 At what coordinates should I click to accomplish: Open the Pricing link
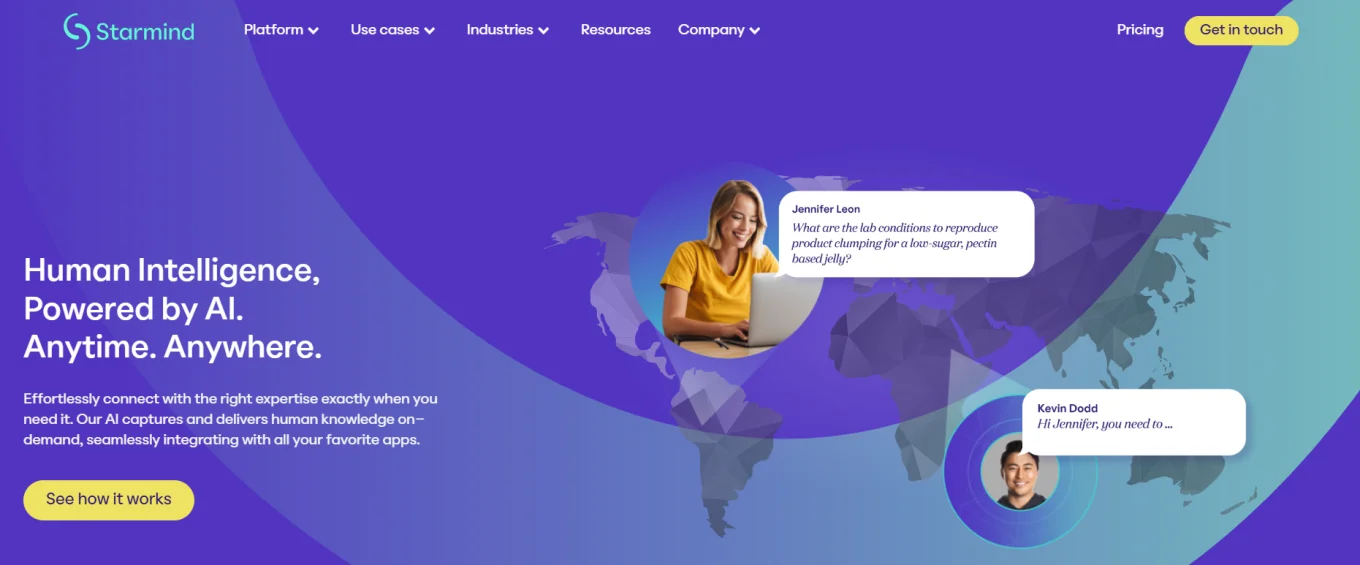(x=1140, y=30)
